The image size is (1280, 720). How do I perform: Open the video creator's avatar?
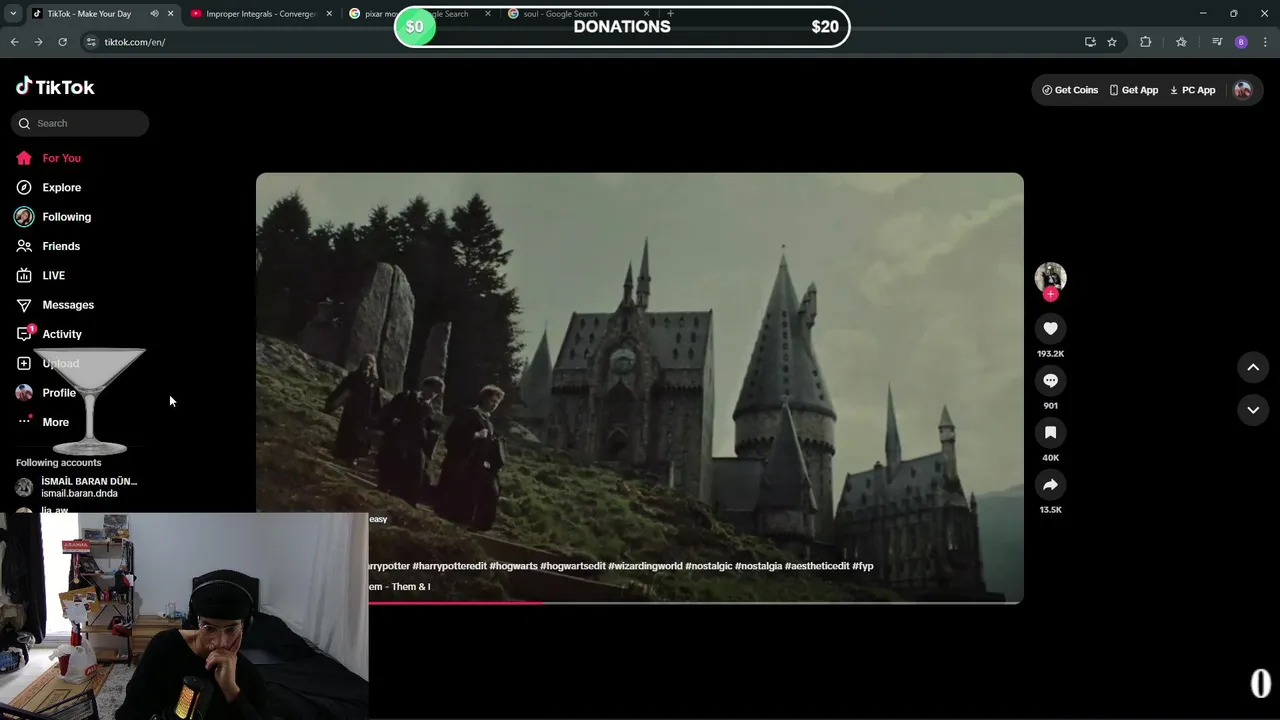1050,277
